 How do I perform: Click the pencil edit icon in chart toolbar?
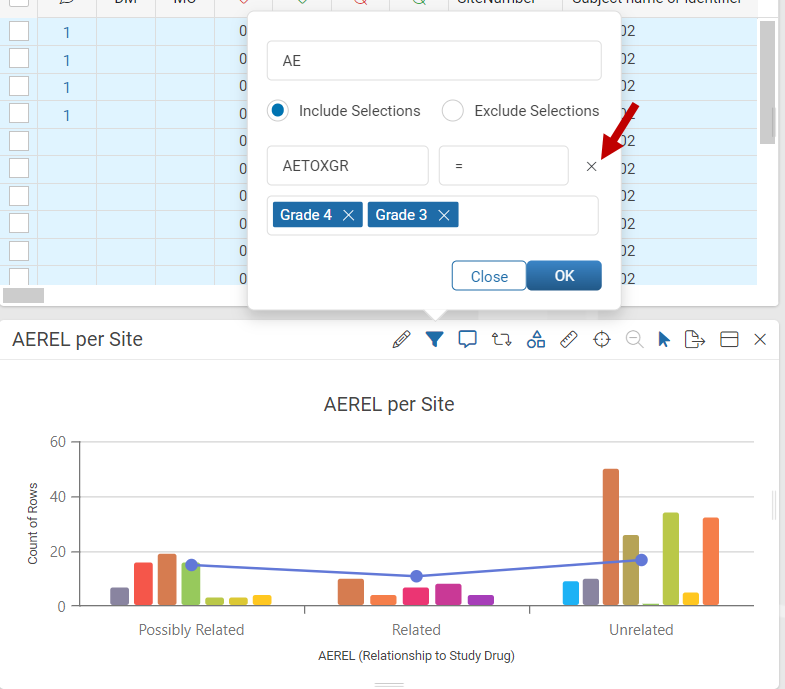pyautogui.click(x=402, y=339)
